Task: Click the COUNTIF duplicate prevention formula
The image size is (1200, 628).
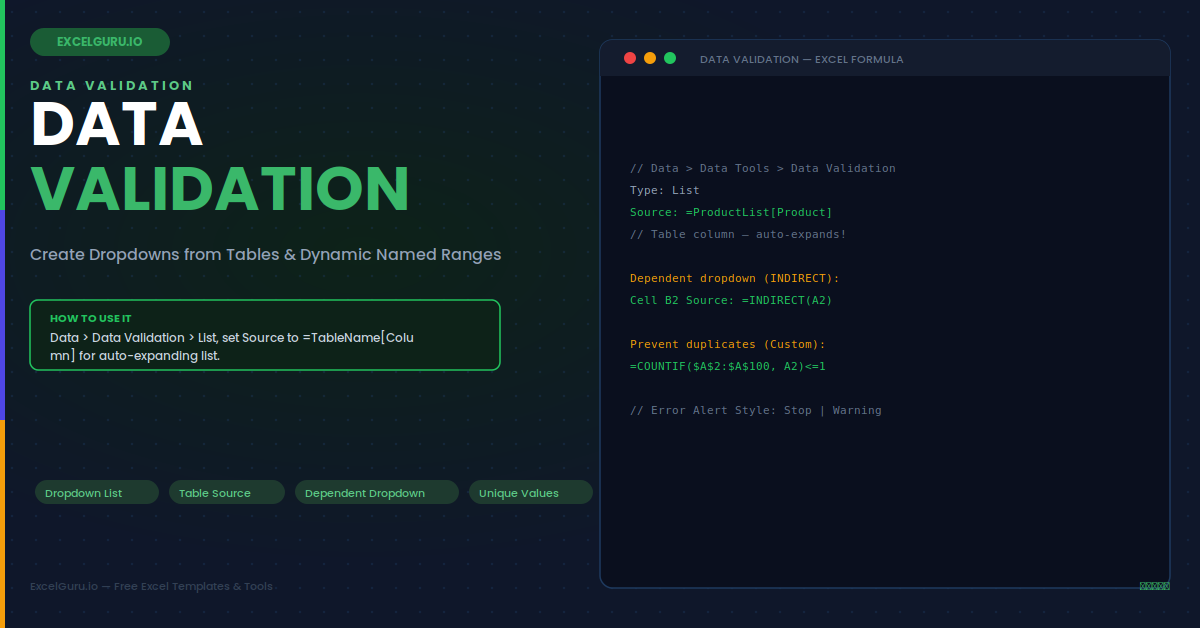Action: (x=728, y=366)
